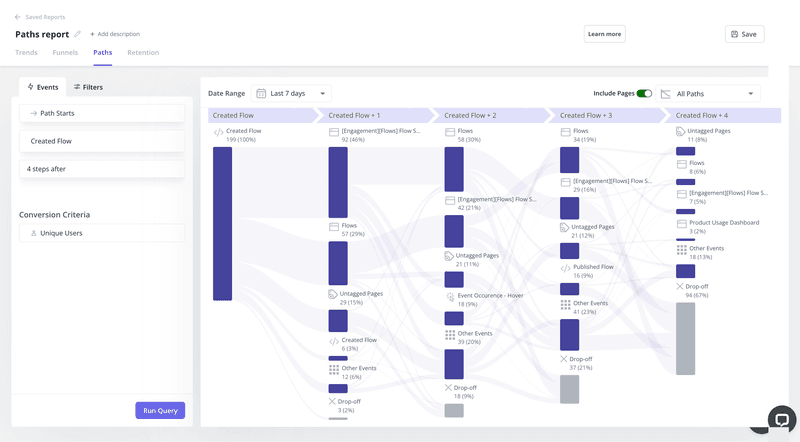Click the Learn more button
The height and width of the screenshot is (442, 800).
(x=604, y=34)
